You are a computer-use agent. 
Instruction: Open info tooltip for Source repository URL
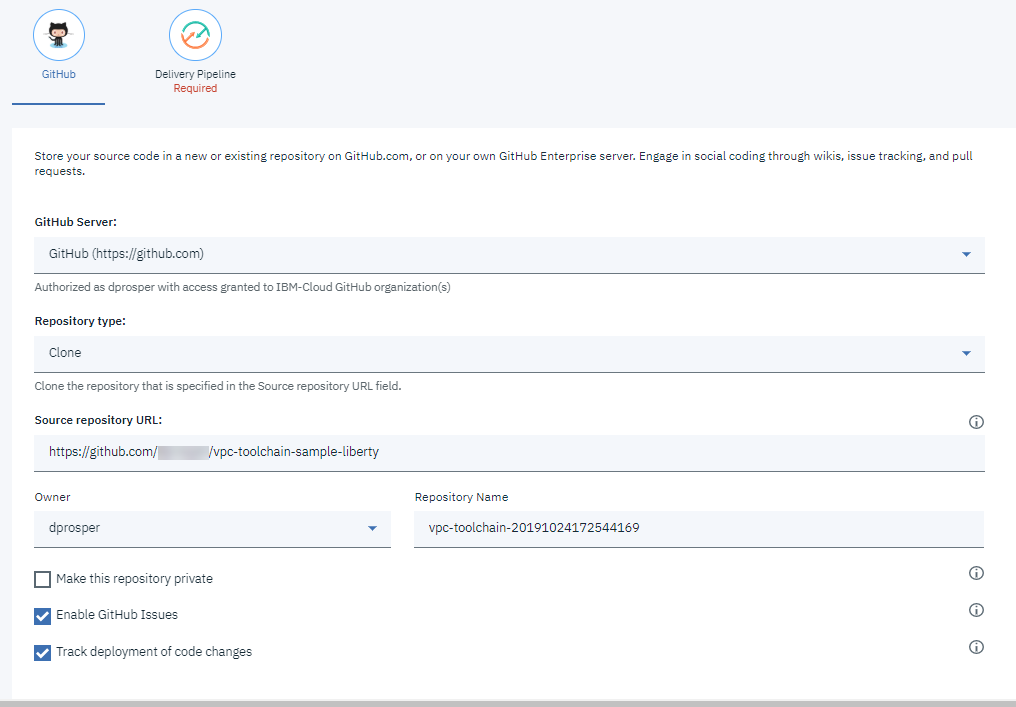[976, 422]
